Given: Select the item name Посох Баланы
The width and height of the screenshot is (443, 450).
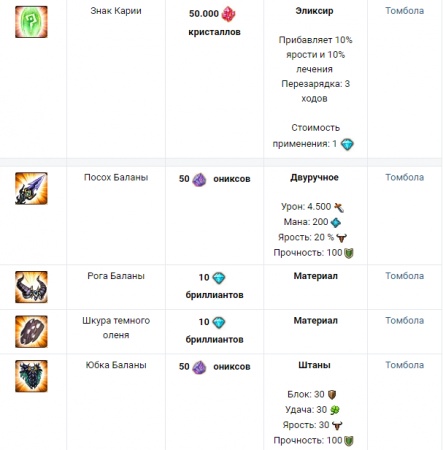Looking at the screenshot, I should 116,177.
